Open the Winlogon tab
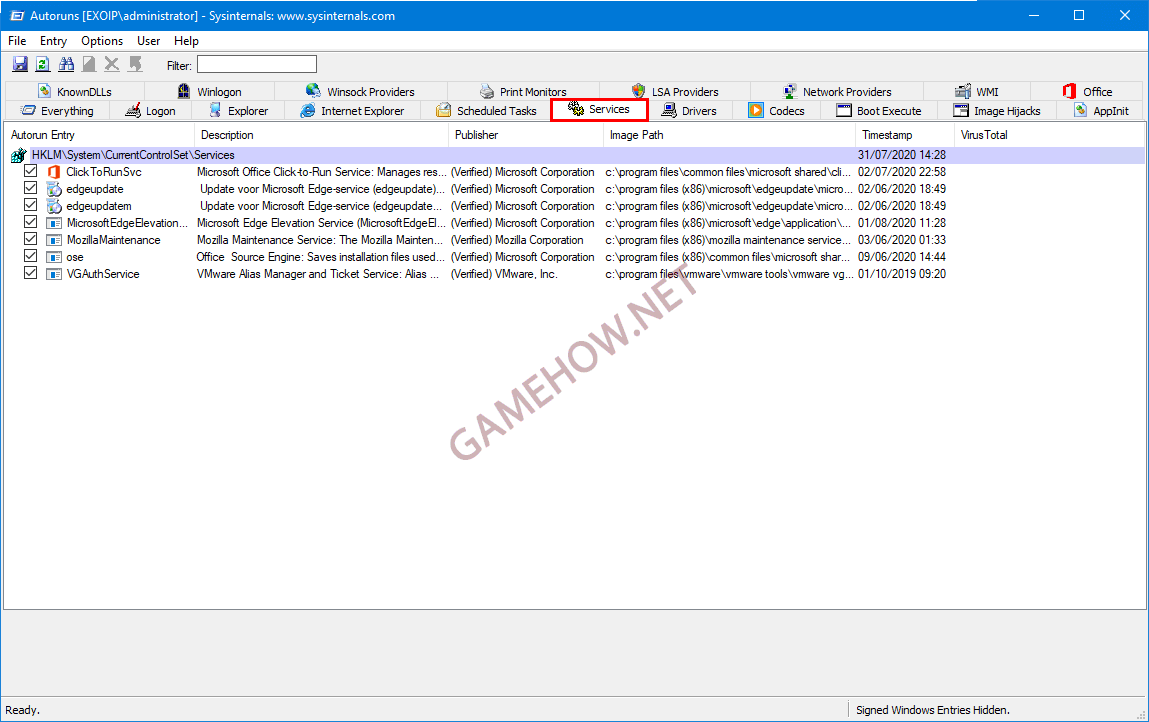 (x=210, y=92)
